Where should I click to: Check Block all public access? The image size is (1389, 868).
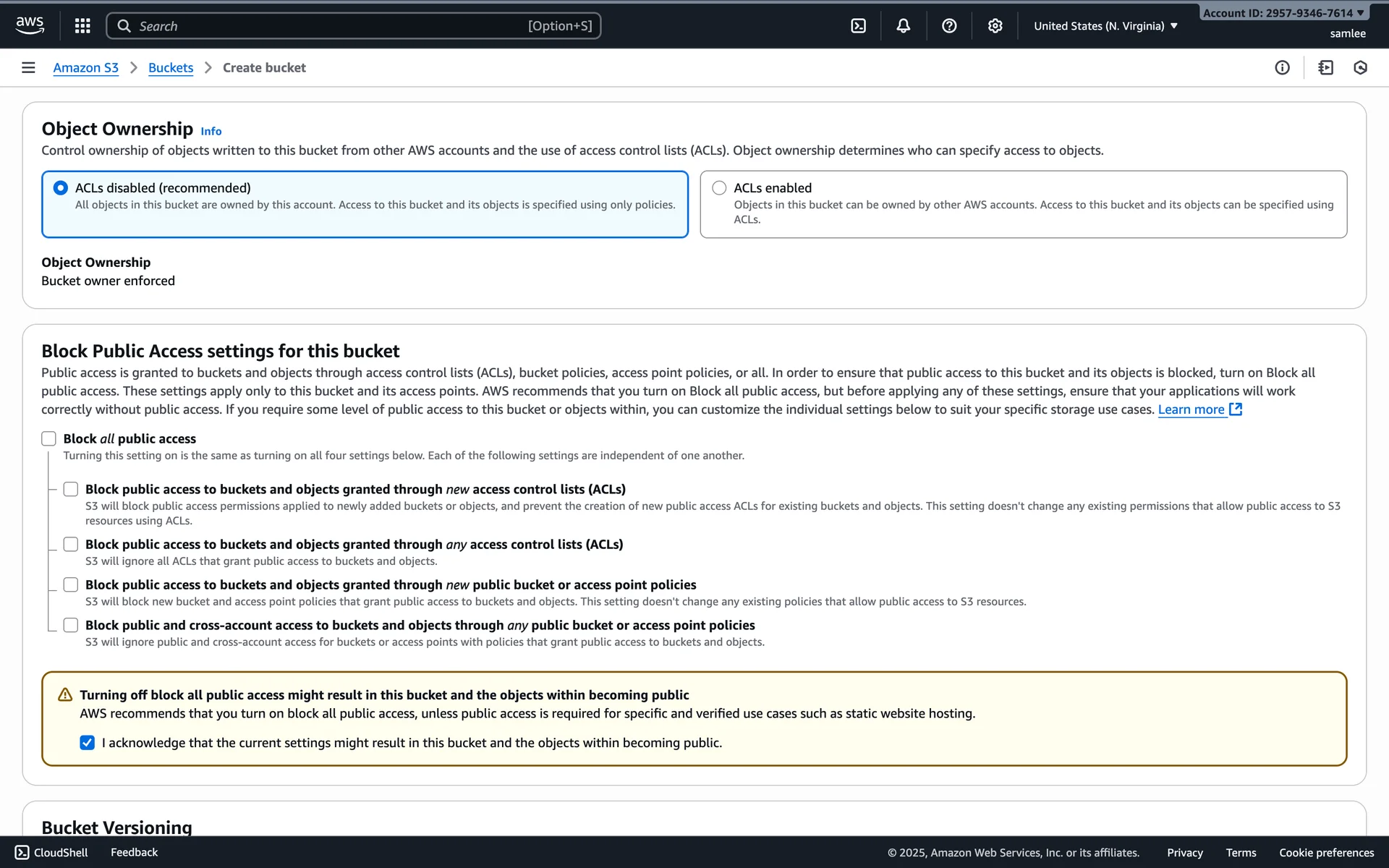pyautogui.click(x=48, y=438)
